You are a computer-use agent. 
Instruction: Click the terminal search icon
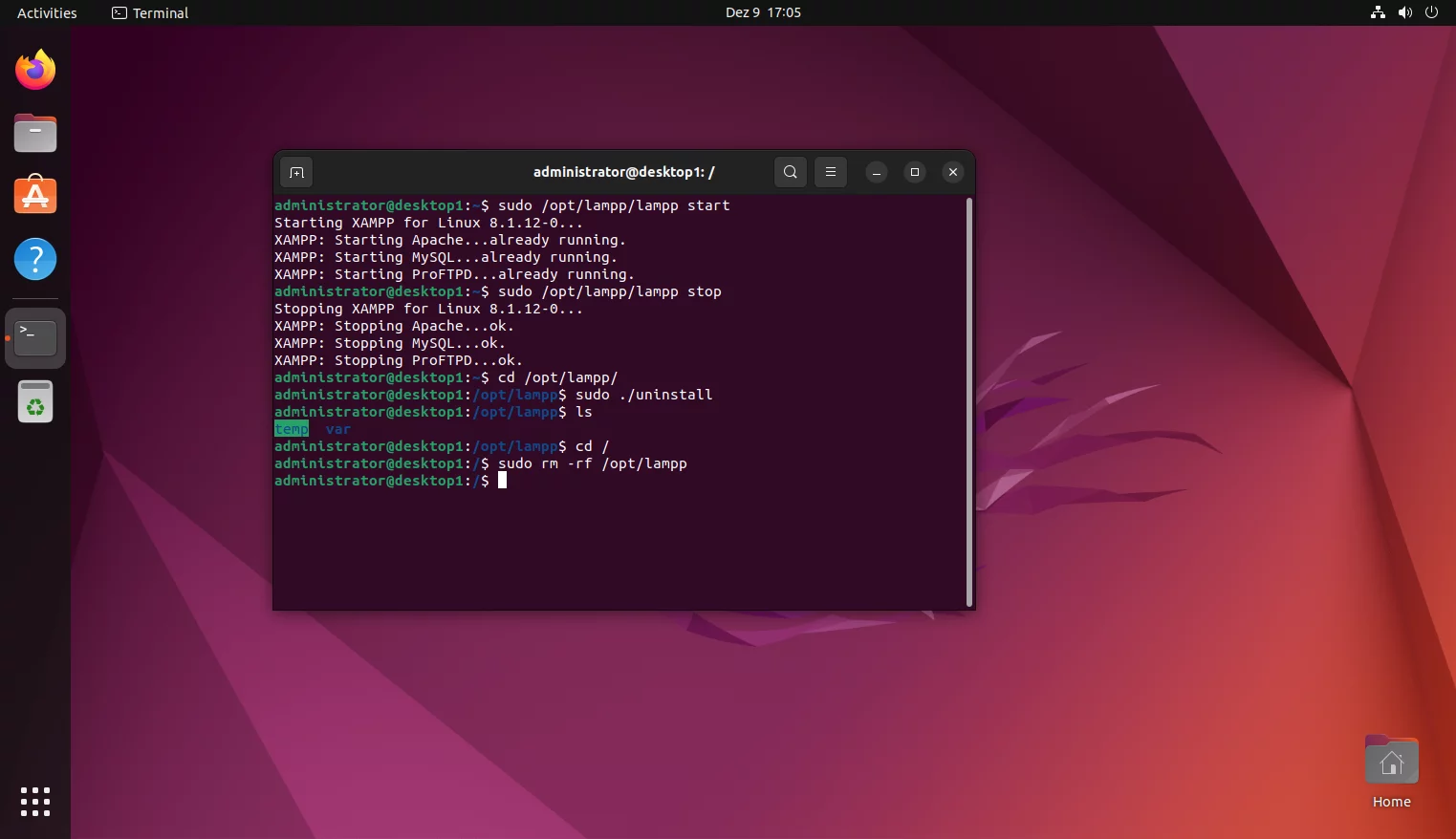pos(790,172)
